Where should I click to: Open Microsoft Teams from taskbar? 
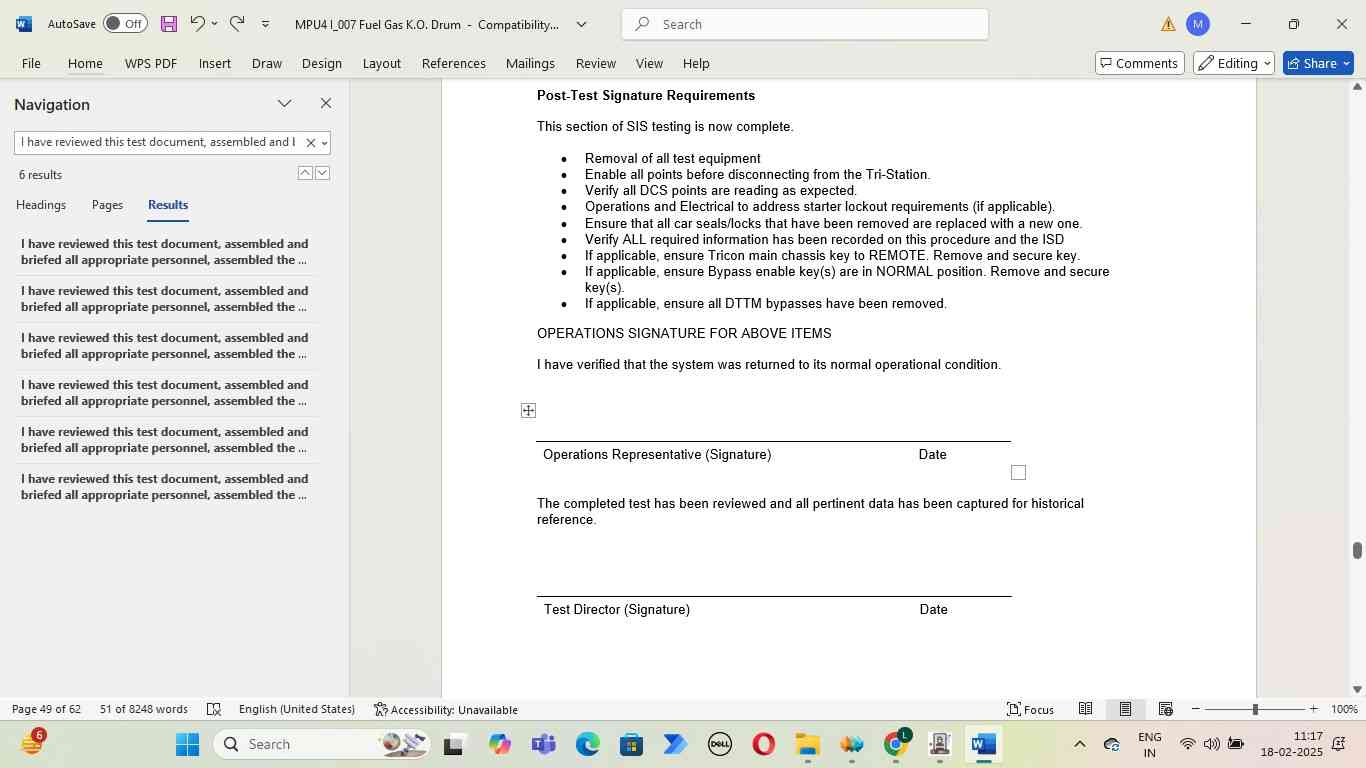click(544, 744)
